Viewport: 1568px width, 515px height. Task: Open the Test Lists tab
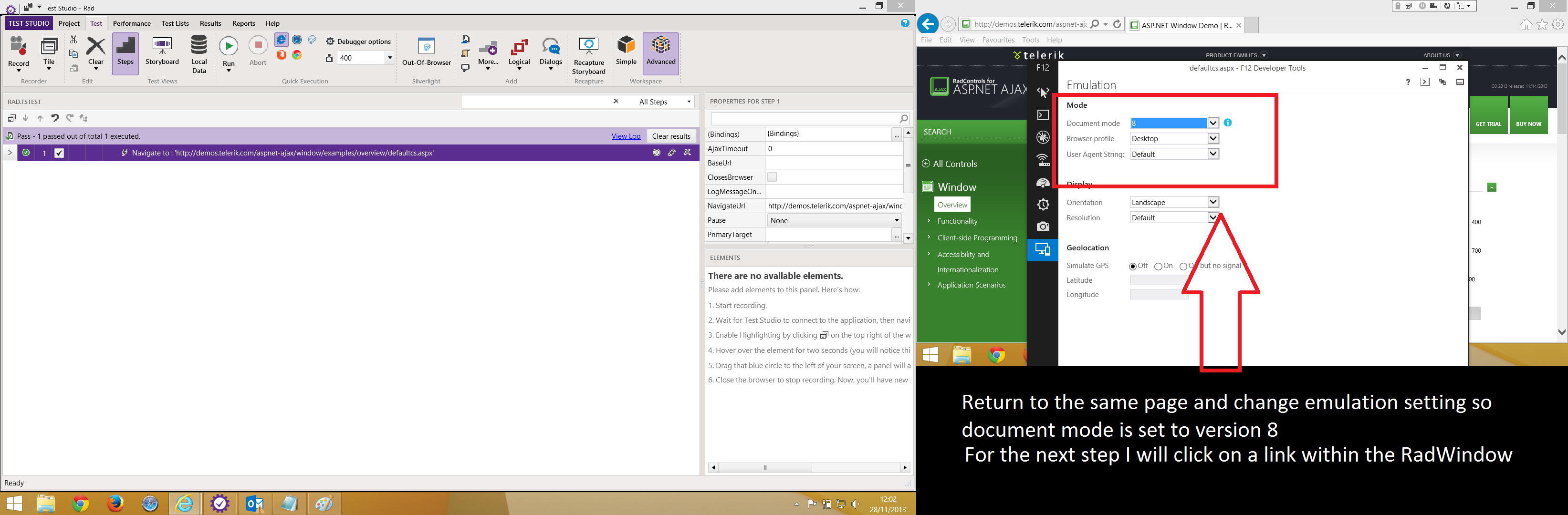tap(175, 24)
